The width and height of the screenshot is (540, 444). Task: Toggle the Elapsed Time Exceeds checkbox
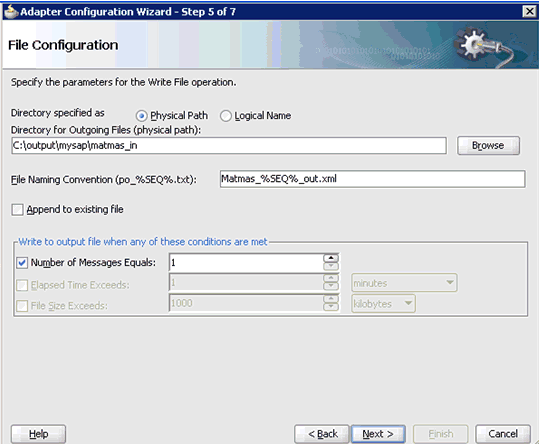pos(22,285)
